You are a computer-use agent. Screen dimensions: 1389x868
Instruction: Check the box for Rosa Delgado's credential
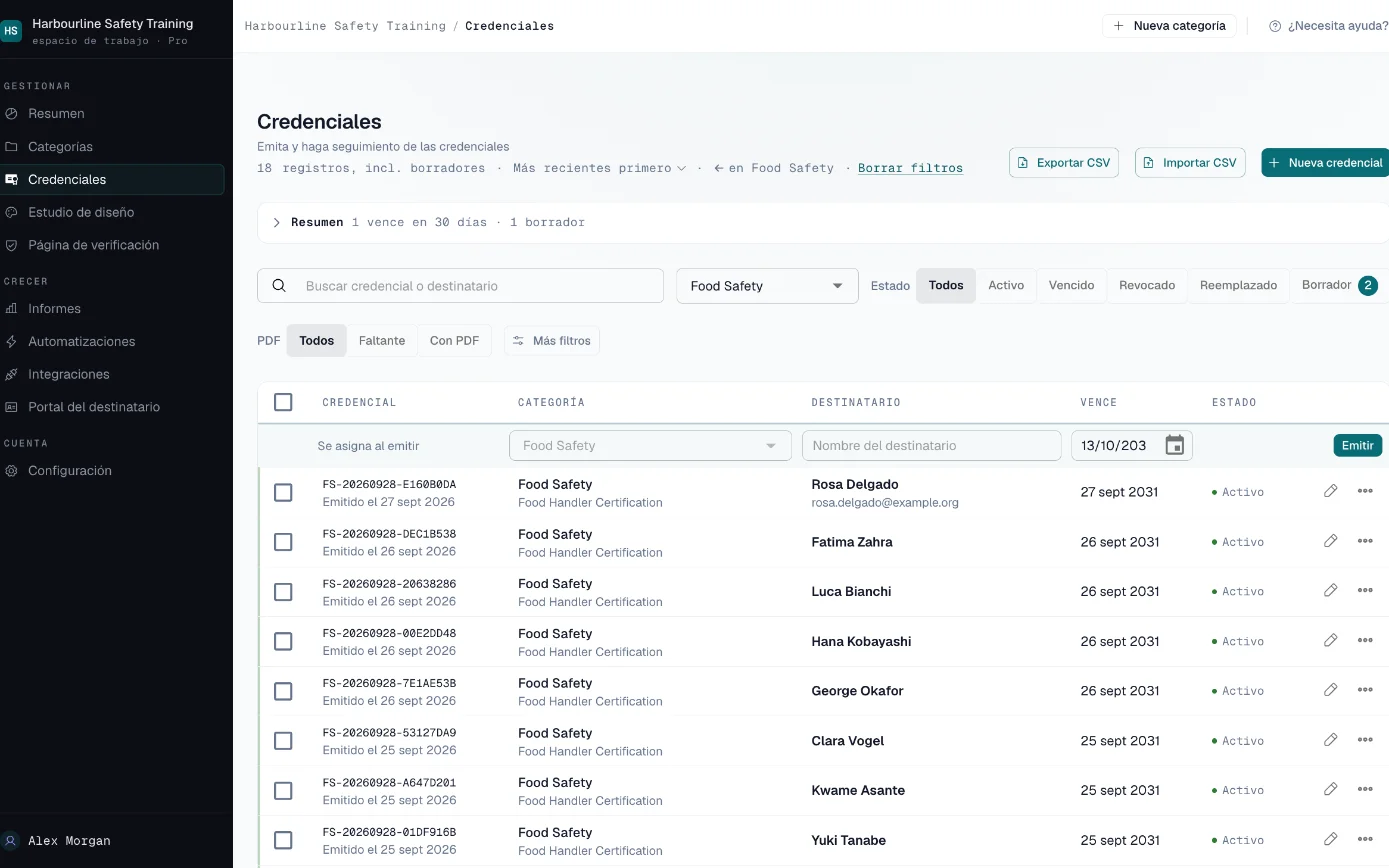(x=283, y=492)
